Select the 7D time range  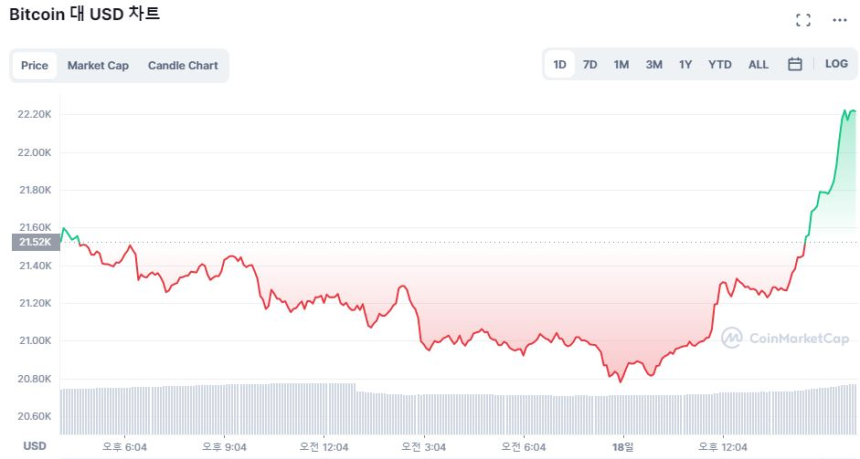coord(590,65)
